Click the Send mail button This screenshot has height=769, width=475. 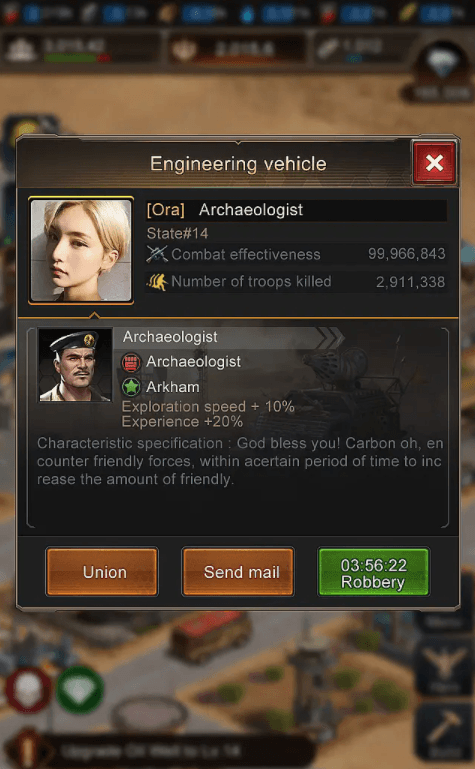(x=238, y=572)
